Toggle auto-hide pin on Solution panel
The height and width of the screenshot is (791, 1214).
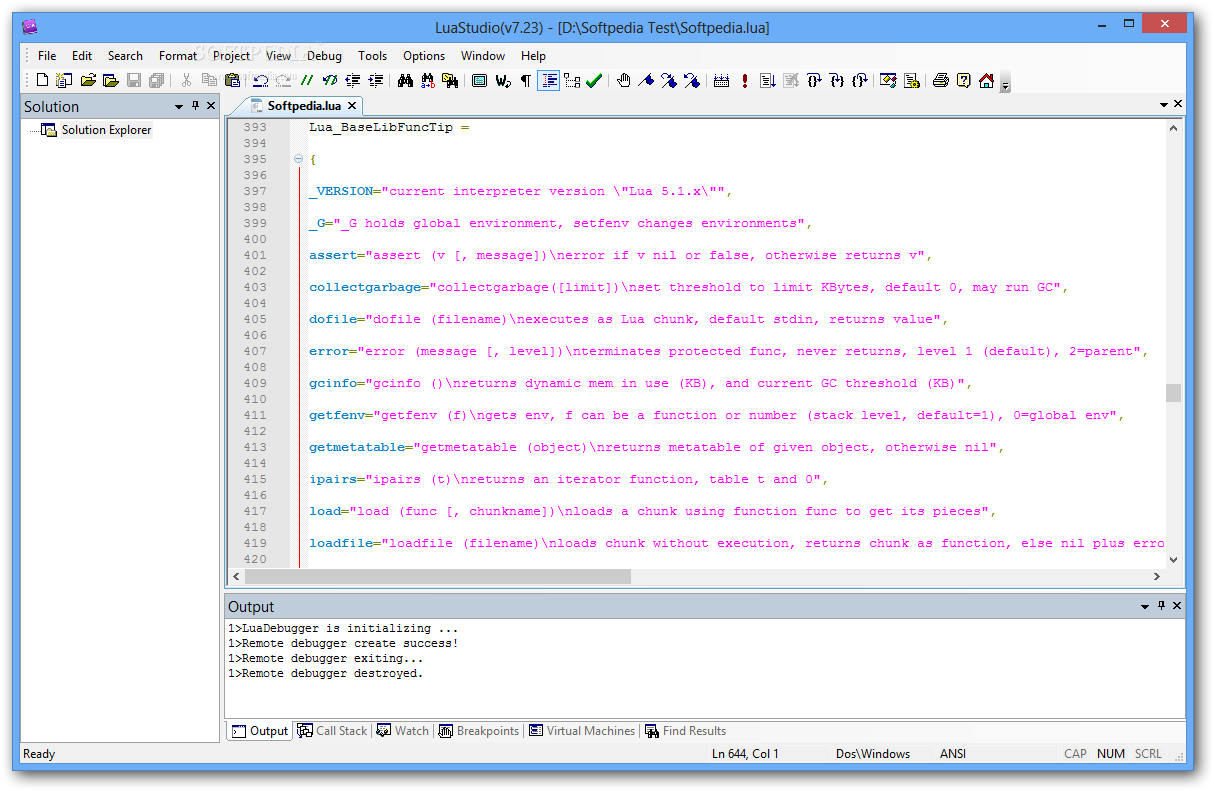coord(196,106)
